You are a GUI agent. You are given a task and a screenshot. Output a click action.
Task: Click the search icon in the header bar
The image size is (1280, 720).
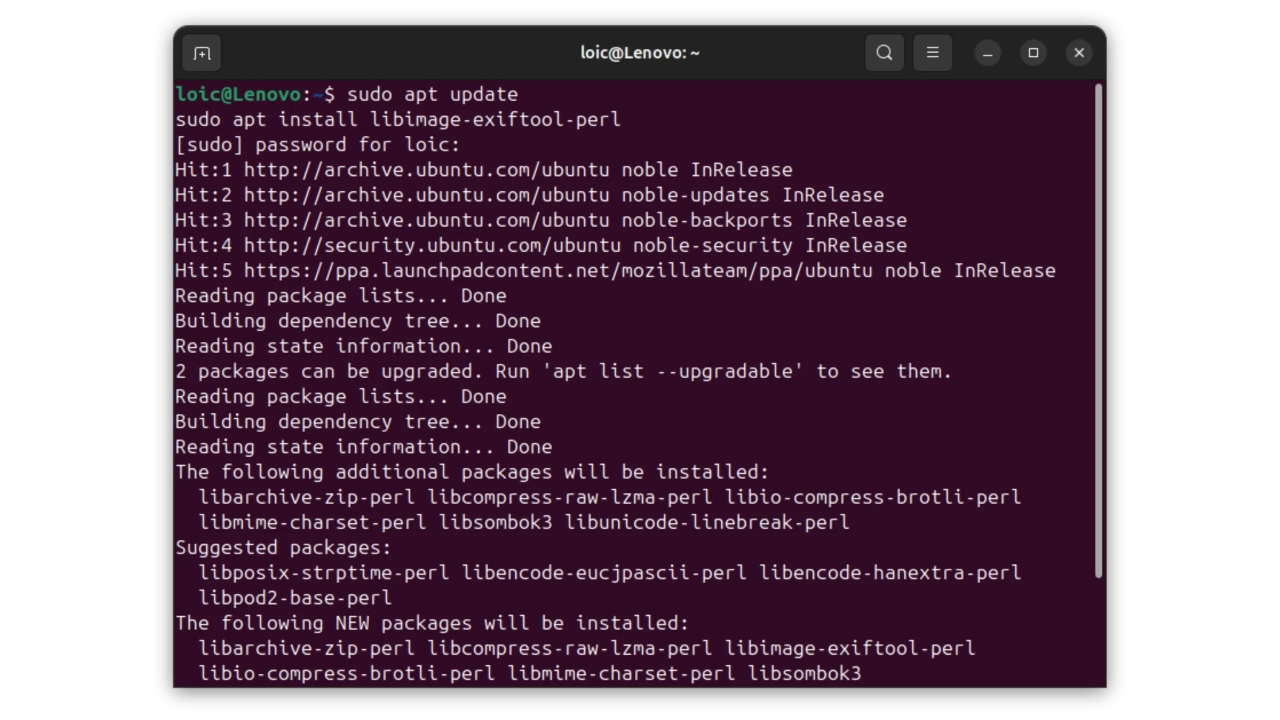(x=884, y=53)
